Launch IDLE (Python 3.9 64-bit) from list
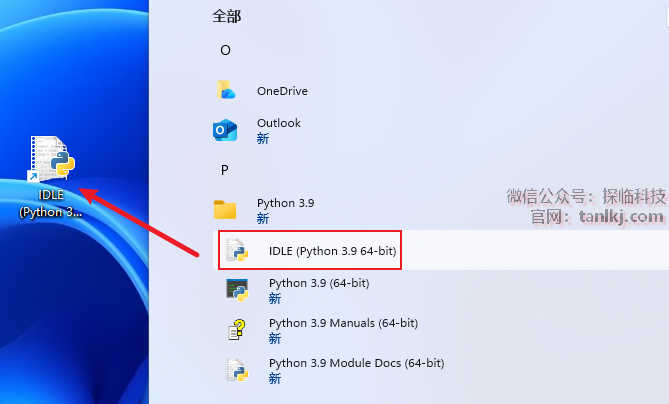The width and height of the screenshot is (669, 404). tap(333, 251)
